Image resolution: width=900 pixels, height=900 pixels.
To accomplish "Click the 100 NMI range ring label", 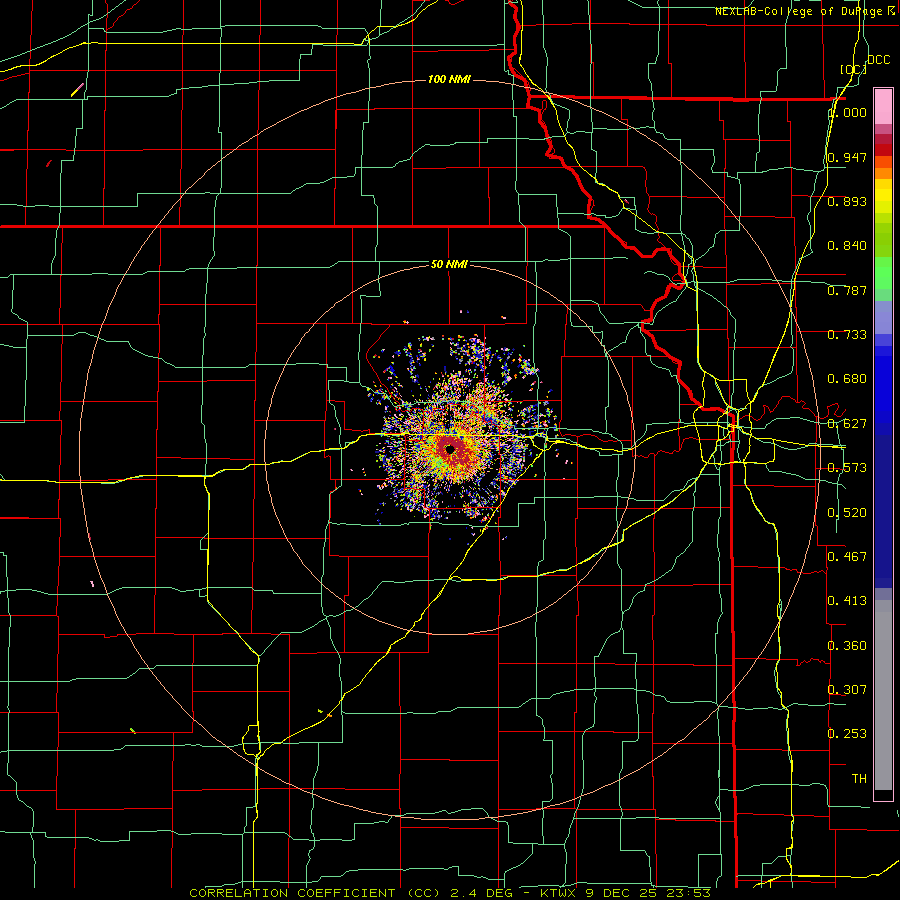I will 449,79.
